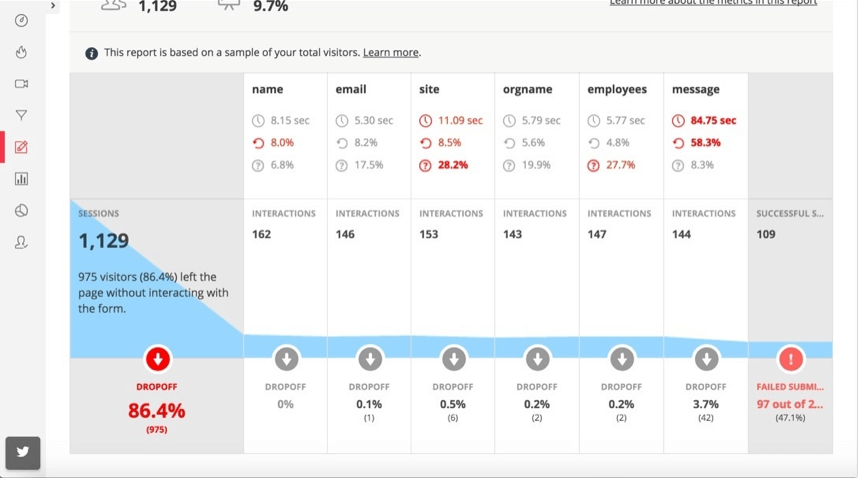The height and width of the screenshot is (478, 858).
Task: Click the red question icon next to 28.2%
Action: tap(425, 166)
